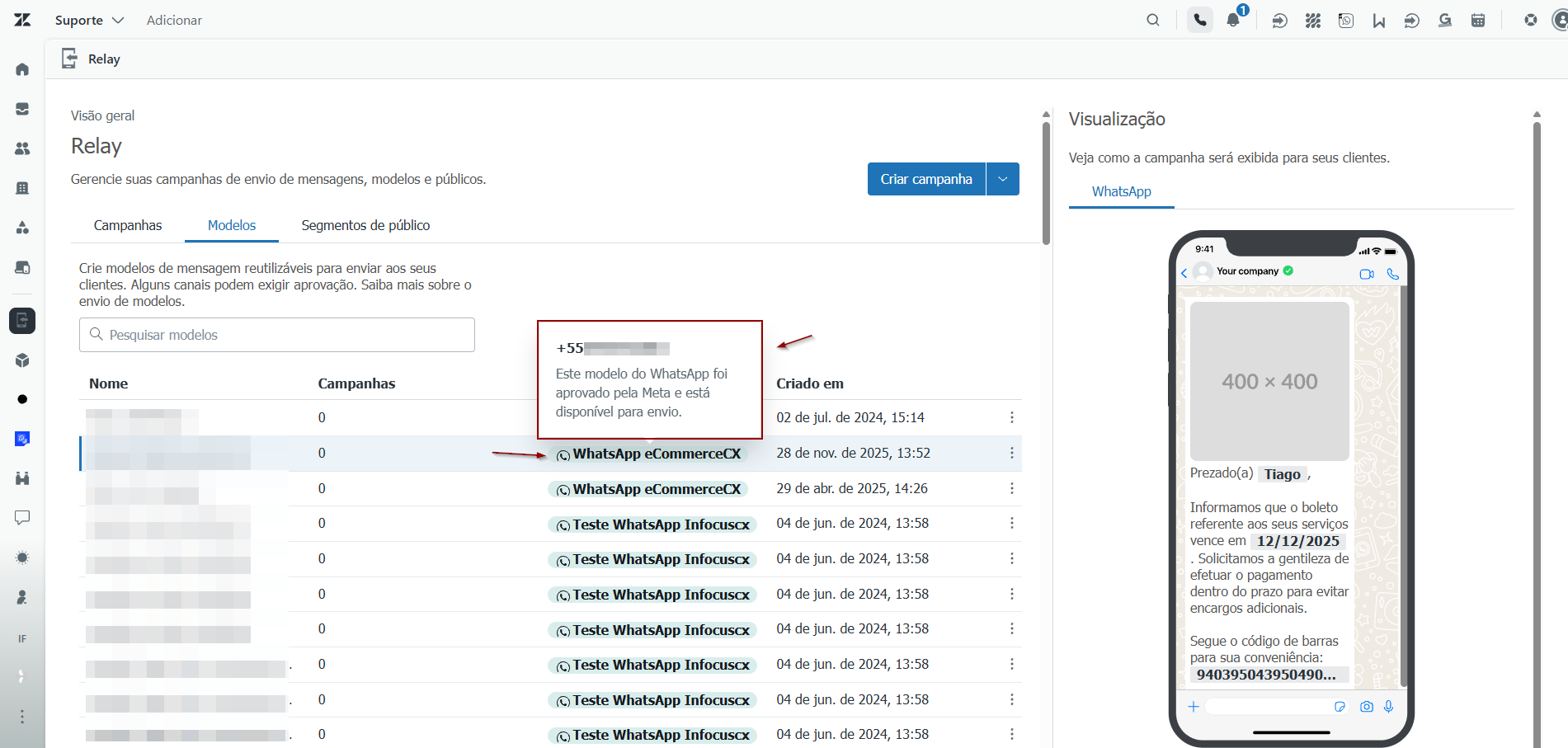Click the Visão geral breadcrumb
The width and height of the screenshot is (1568, 748).
(x=102, y=115)
